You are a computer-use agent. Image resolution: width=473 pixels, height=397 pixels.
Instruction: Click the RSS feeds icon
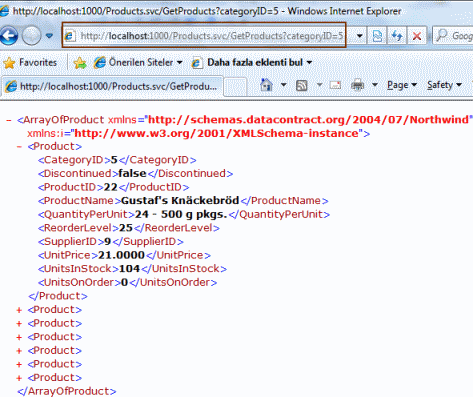pyautogui.click(x=302, y=86)
